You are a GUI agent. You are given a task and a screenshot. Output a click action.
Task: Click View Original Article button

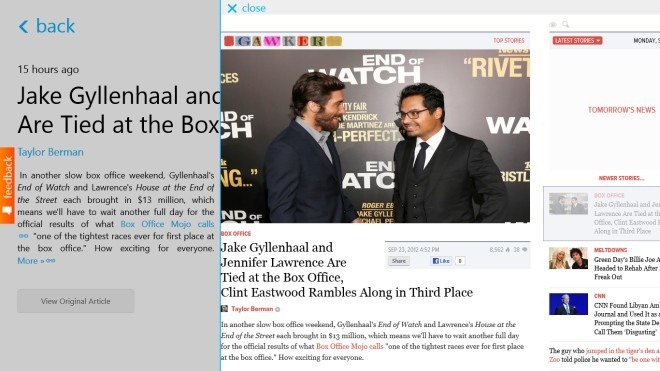(76, 301)
